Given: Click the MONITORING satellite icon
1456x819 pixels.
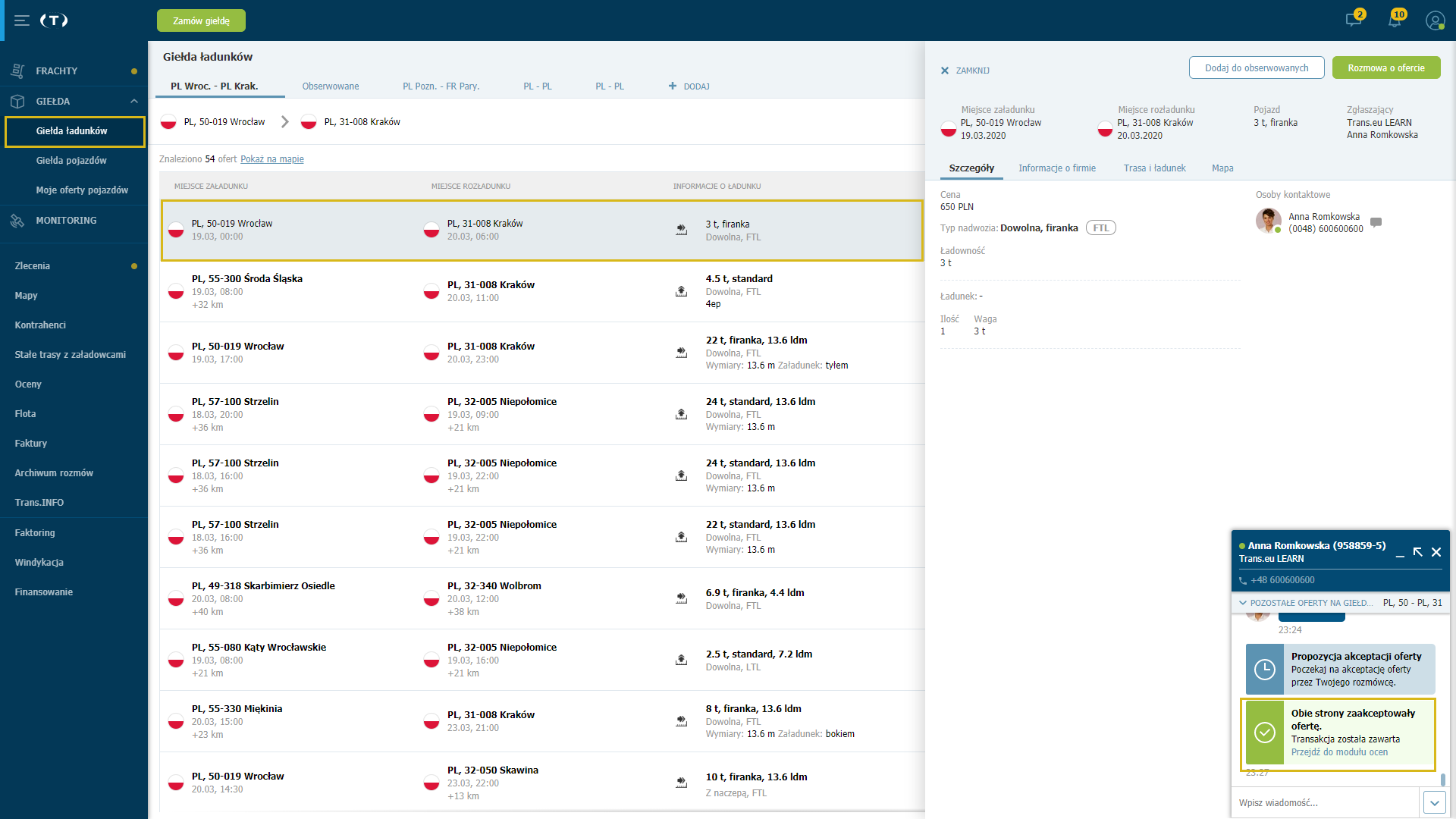Looking at the screenshot, I should click(18, 221).
